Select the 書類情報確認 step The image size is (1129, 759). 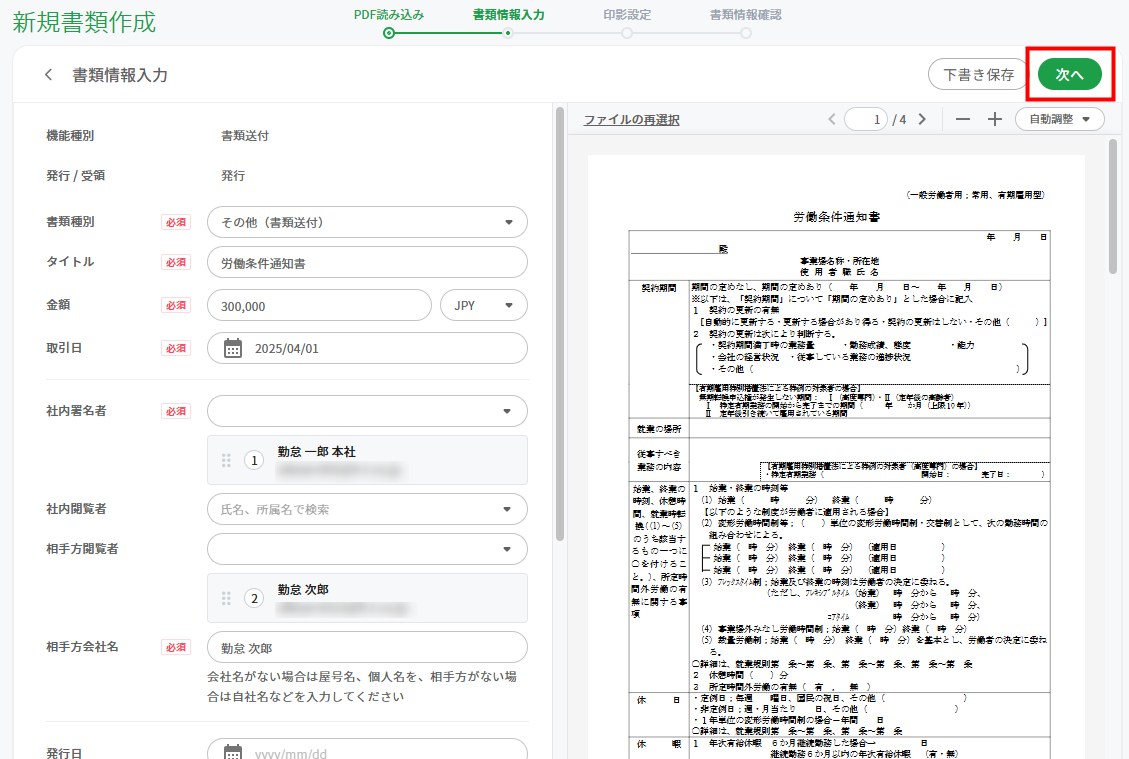click(745, 22)
